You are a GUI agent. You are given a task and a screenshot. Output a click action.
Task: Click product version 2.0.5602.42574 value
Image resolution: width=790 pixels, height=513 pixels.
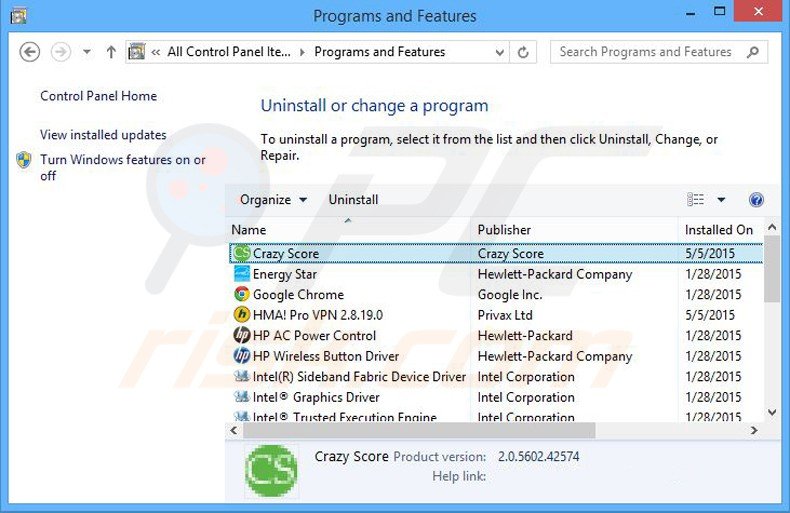coord(539,457)
